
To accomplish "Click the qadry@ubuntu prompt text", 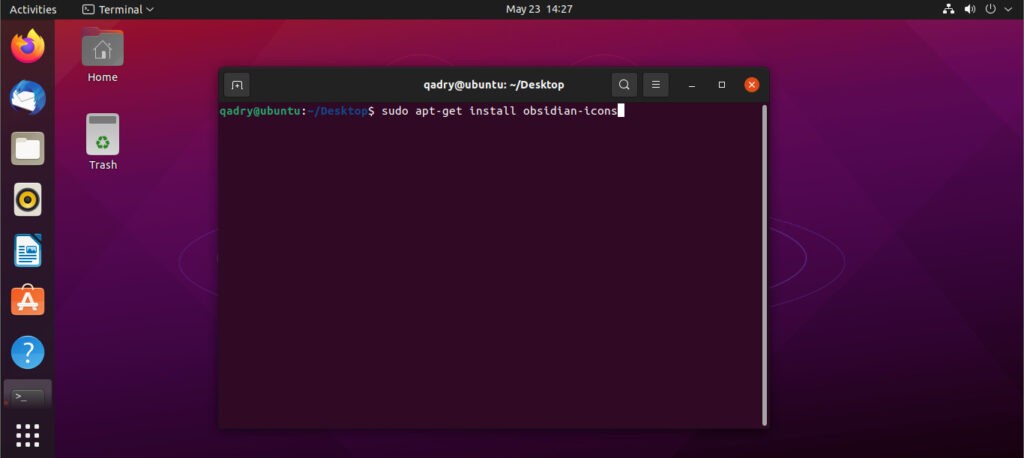I will click(259, 111).
